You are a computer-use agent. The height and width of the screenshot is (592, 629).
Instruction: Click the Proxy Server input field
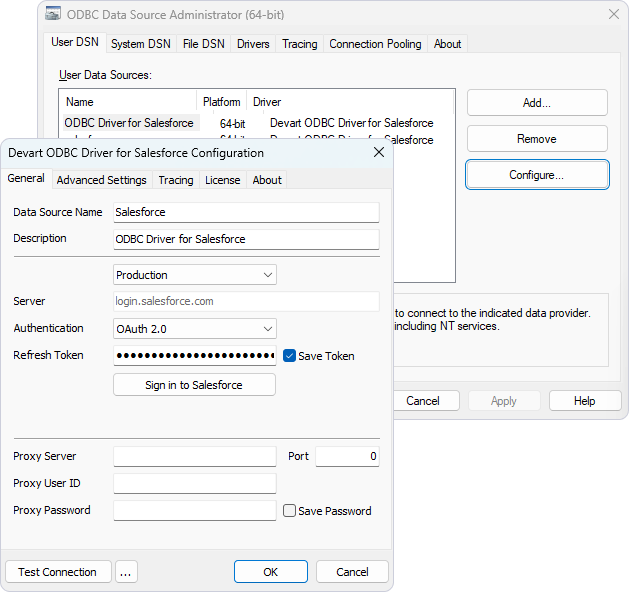[195, 456]
